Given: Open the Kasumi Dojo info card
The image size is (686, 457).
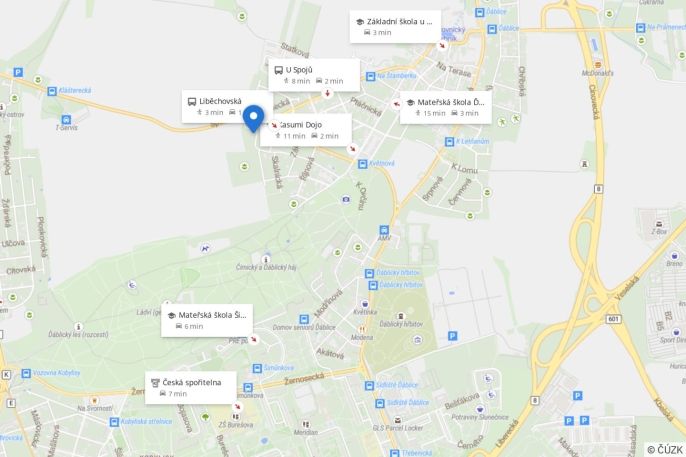Looking at the screenshot, I should tap(306, 130).
